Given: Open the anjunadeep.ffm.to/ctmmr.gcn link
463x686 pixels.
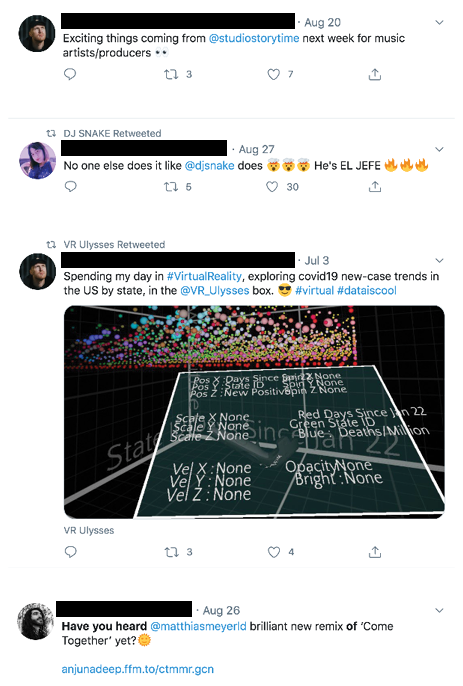Looking at the screenshot, I should [x=137, y=669].
